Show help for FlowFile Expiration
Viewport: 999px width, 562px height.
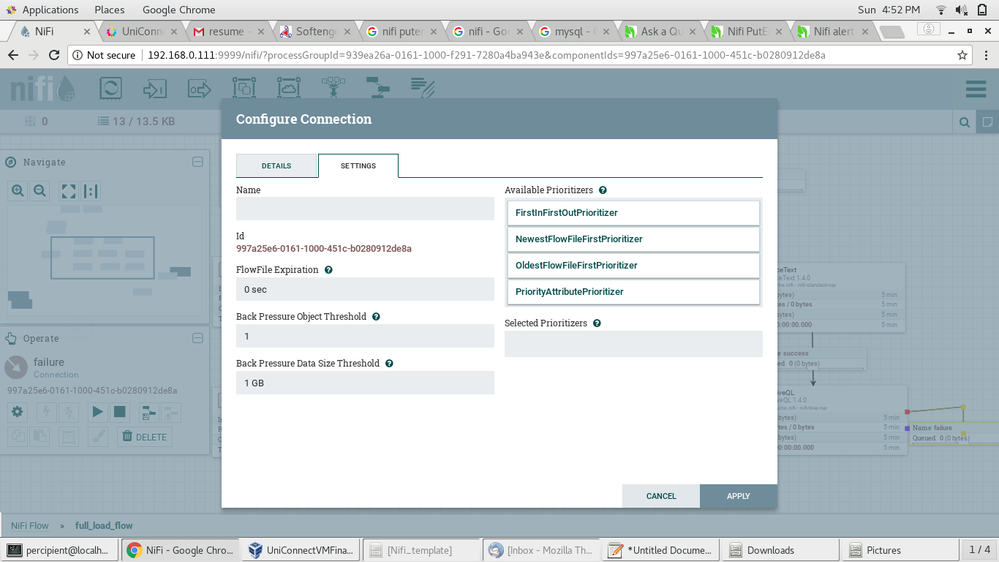click(329, 270)
